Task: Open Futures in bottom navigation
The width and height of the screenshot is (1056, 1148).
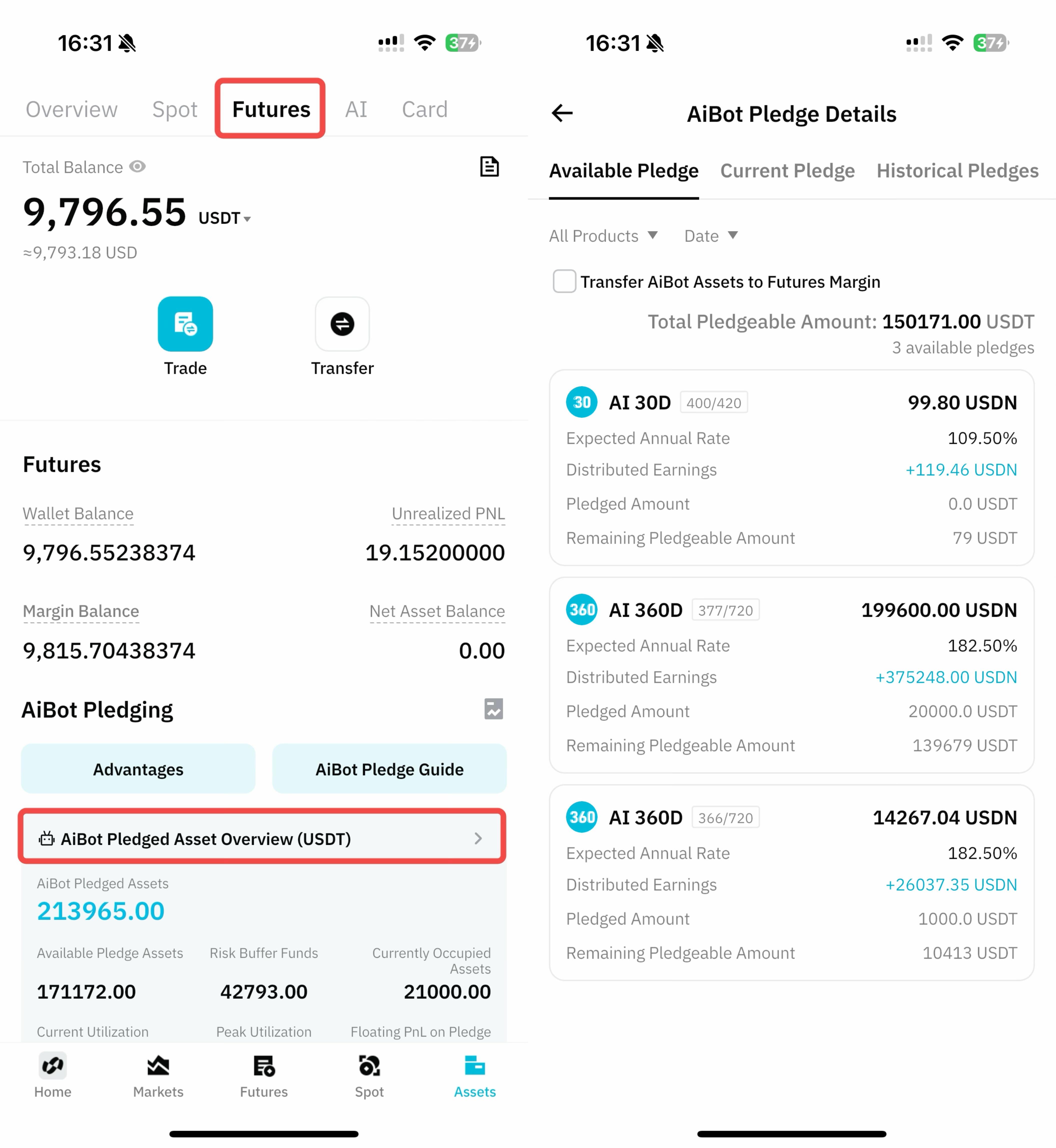Action: click(x=264, y=1075)
